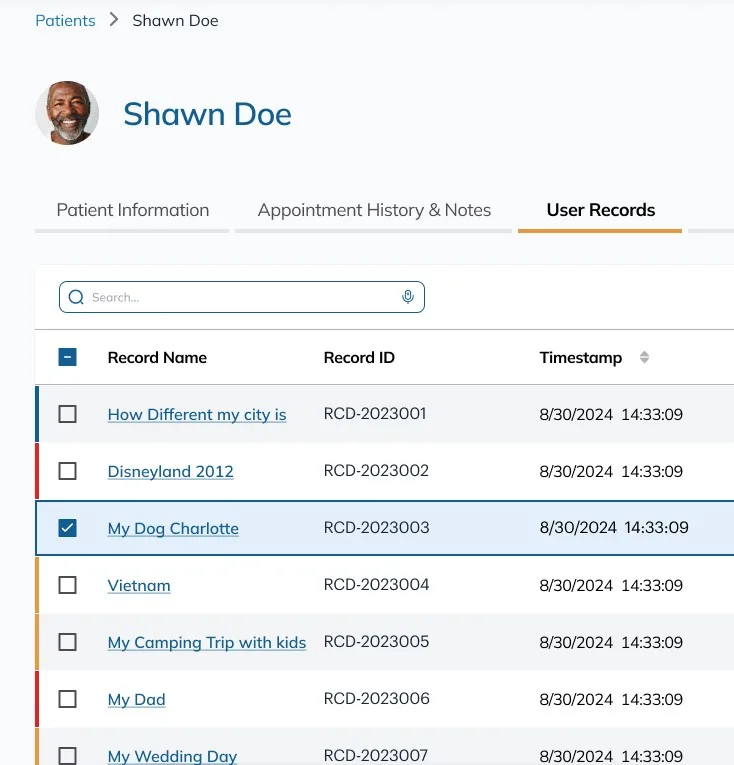The image size is (734, 765).
Task: Toggle the select-all checkbox in the table header
Action: click(x=67, y=357)
